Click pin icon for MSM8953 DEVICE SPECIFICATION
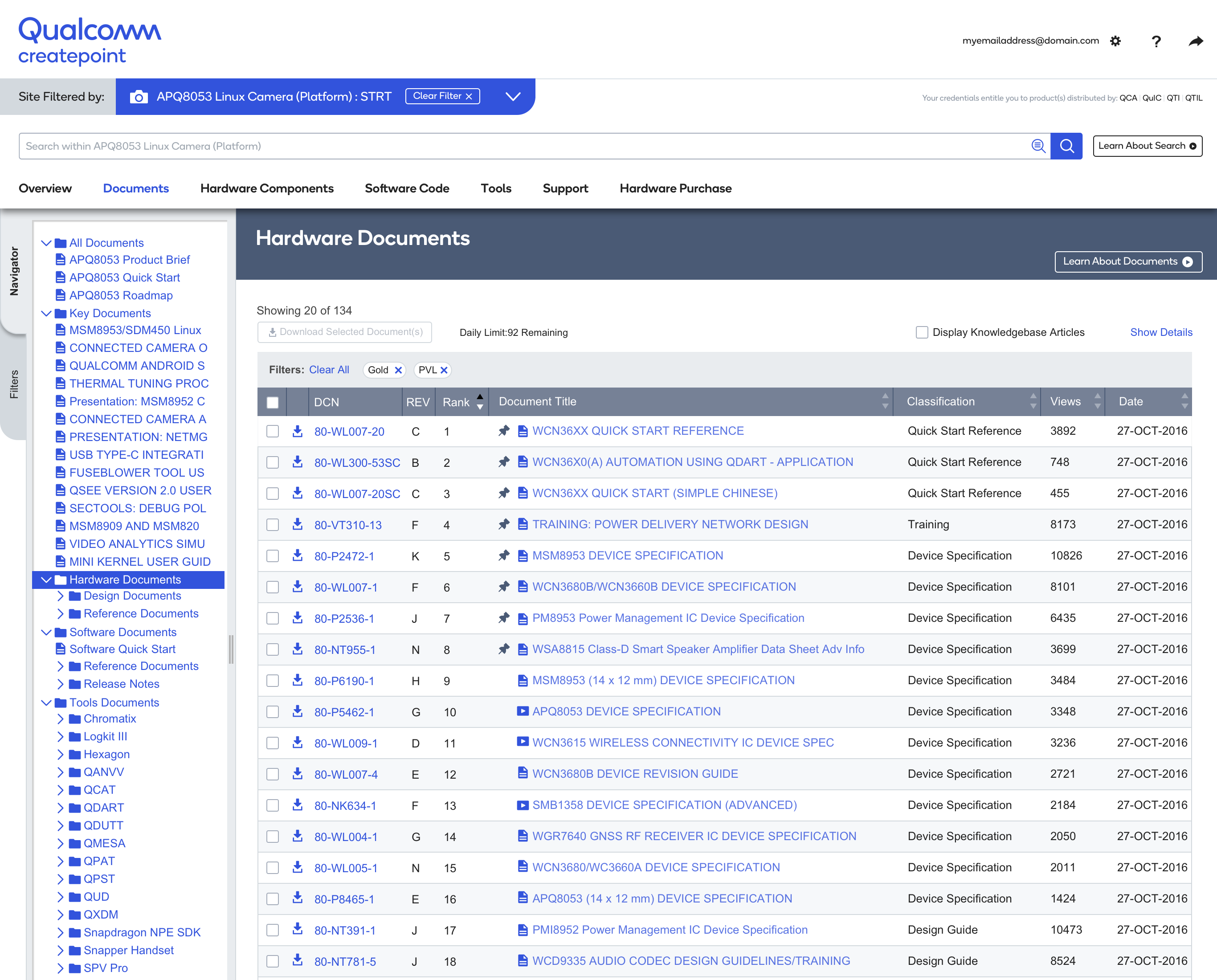Image resolution: width=1217 pixels, height=980 pixels. tap(504, 555)
